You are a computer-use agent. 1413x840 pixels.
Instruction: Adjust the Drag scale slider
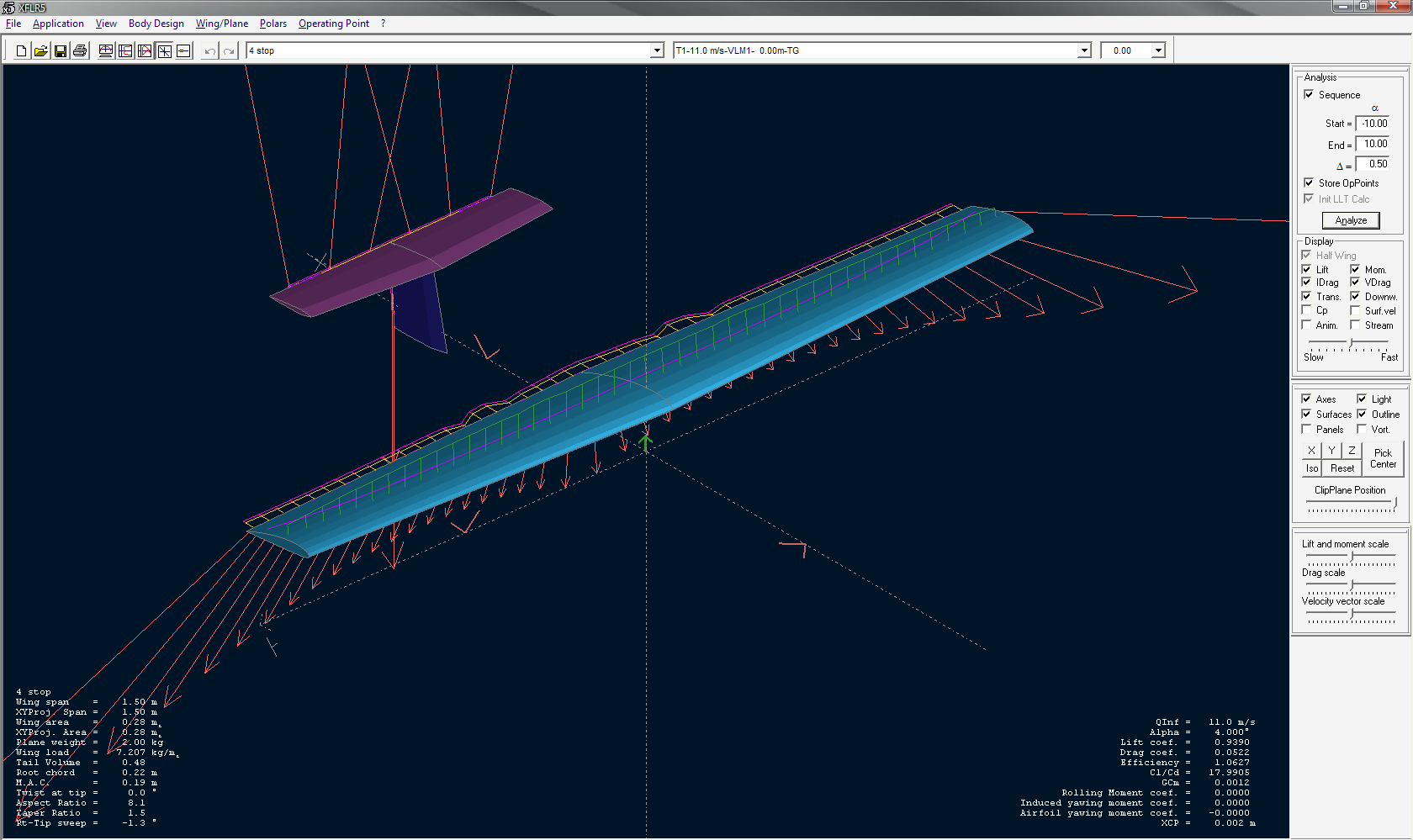(x=1351, y=586)
